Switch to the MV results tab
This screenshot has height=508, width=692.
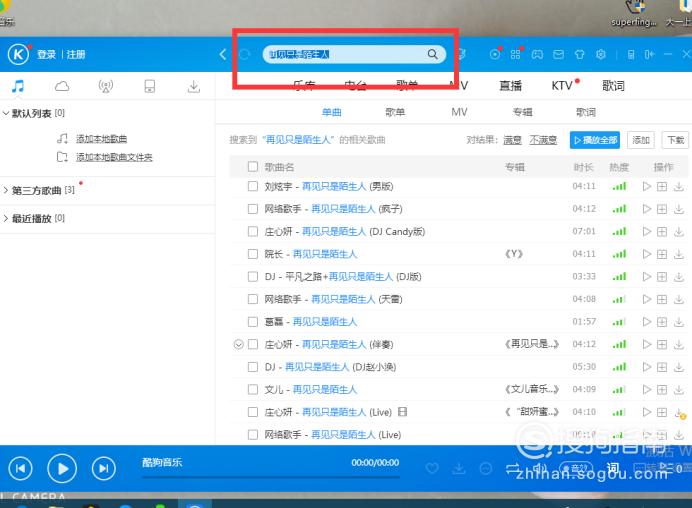point(459,112)
